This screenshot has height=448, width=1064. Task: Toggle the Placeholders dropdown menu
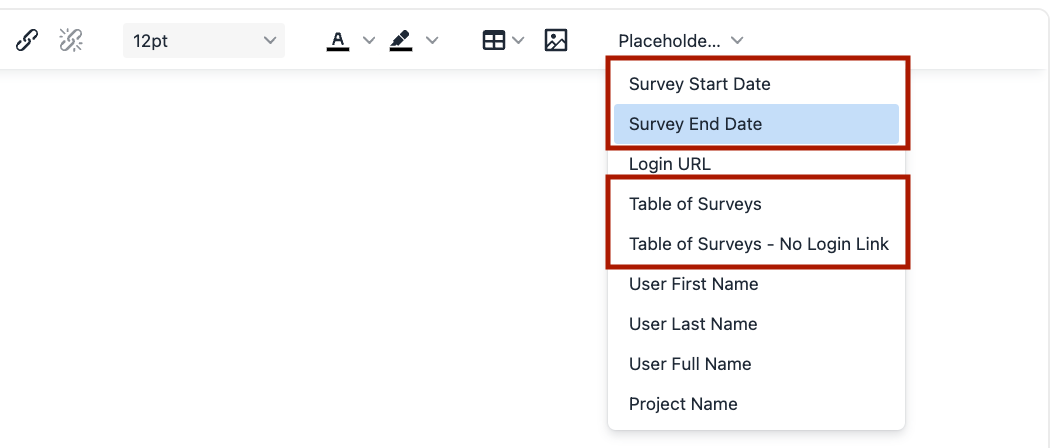click(x=681, y=41)
